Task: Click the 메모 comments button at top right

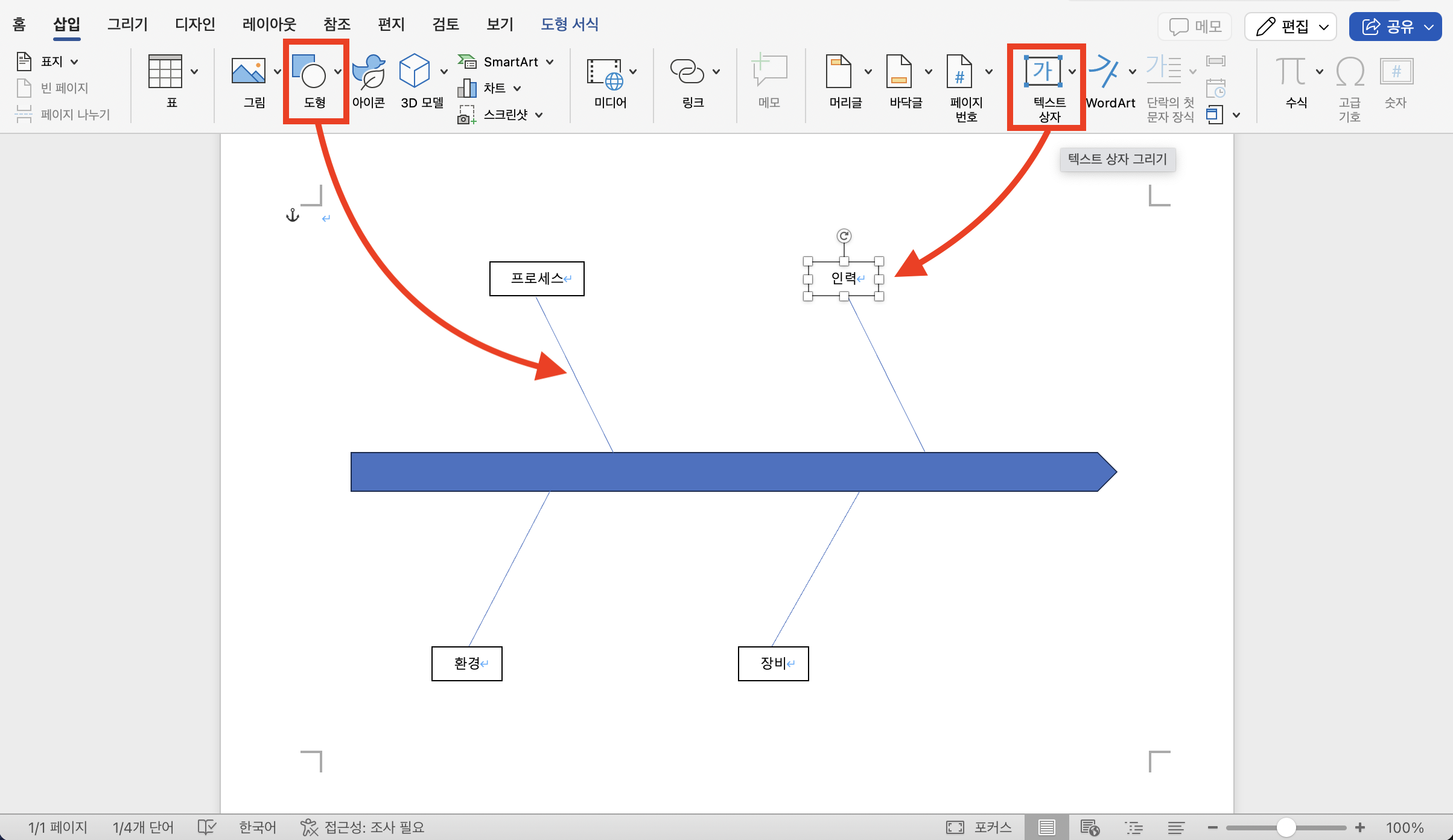Action: 1195,27
